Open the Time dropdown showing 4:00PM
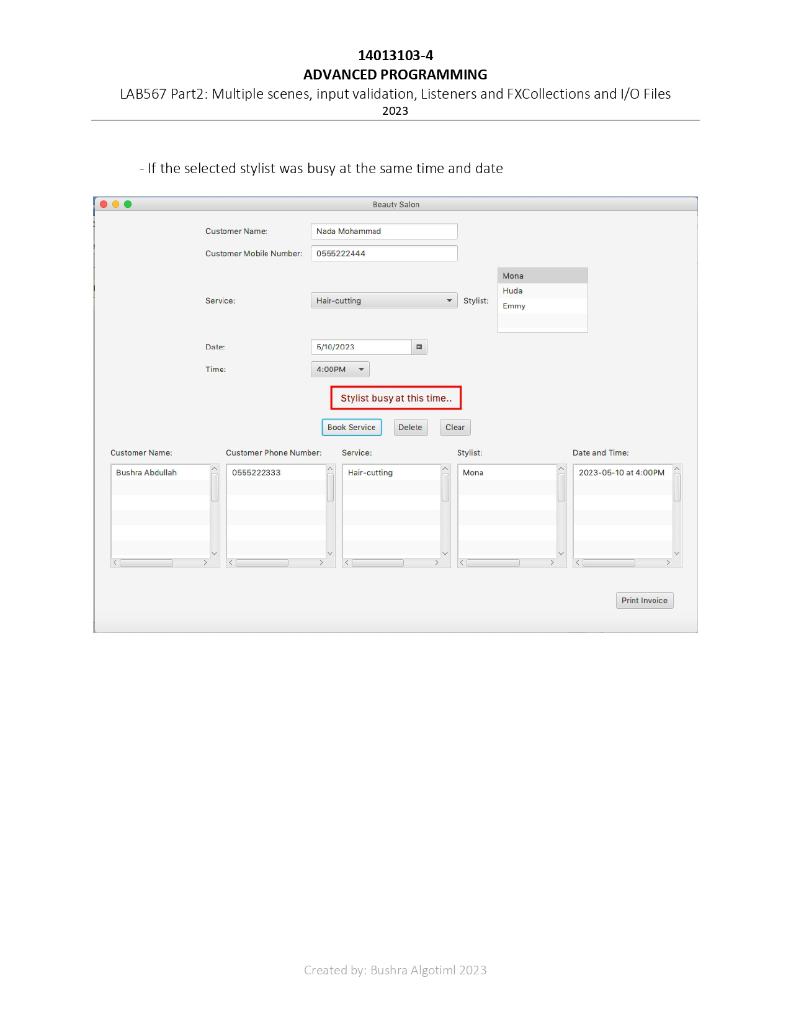 coord(340,369)
